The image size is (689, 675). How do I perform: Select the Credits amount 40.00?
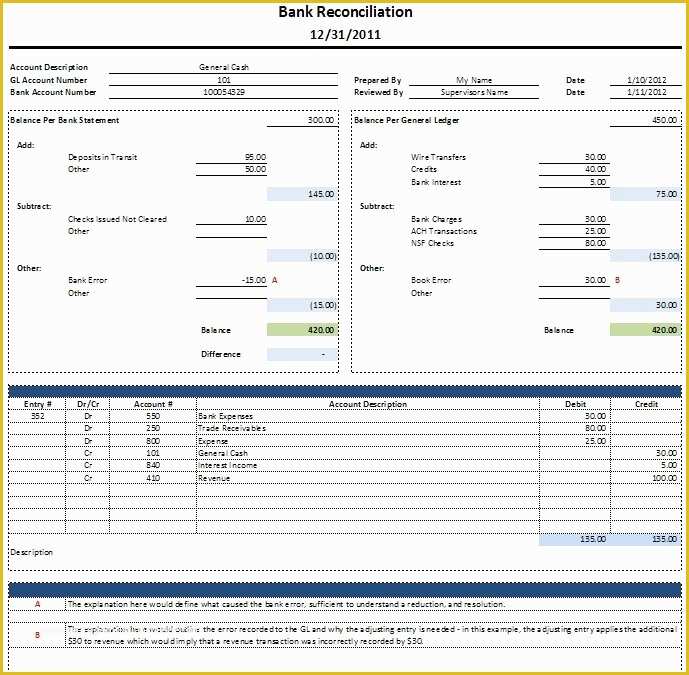click(574, 169)
